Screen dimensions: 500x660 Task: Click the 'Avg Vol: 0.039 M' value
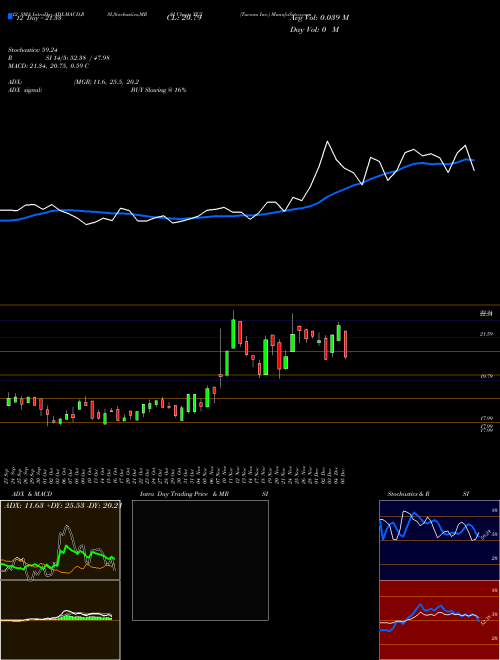coord(319,18)
